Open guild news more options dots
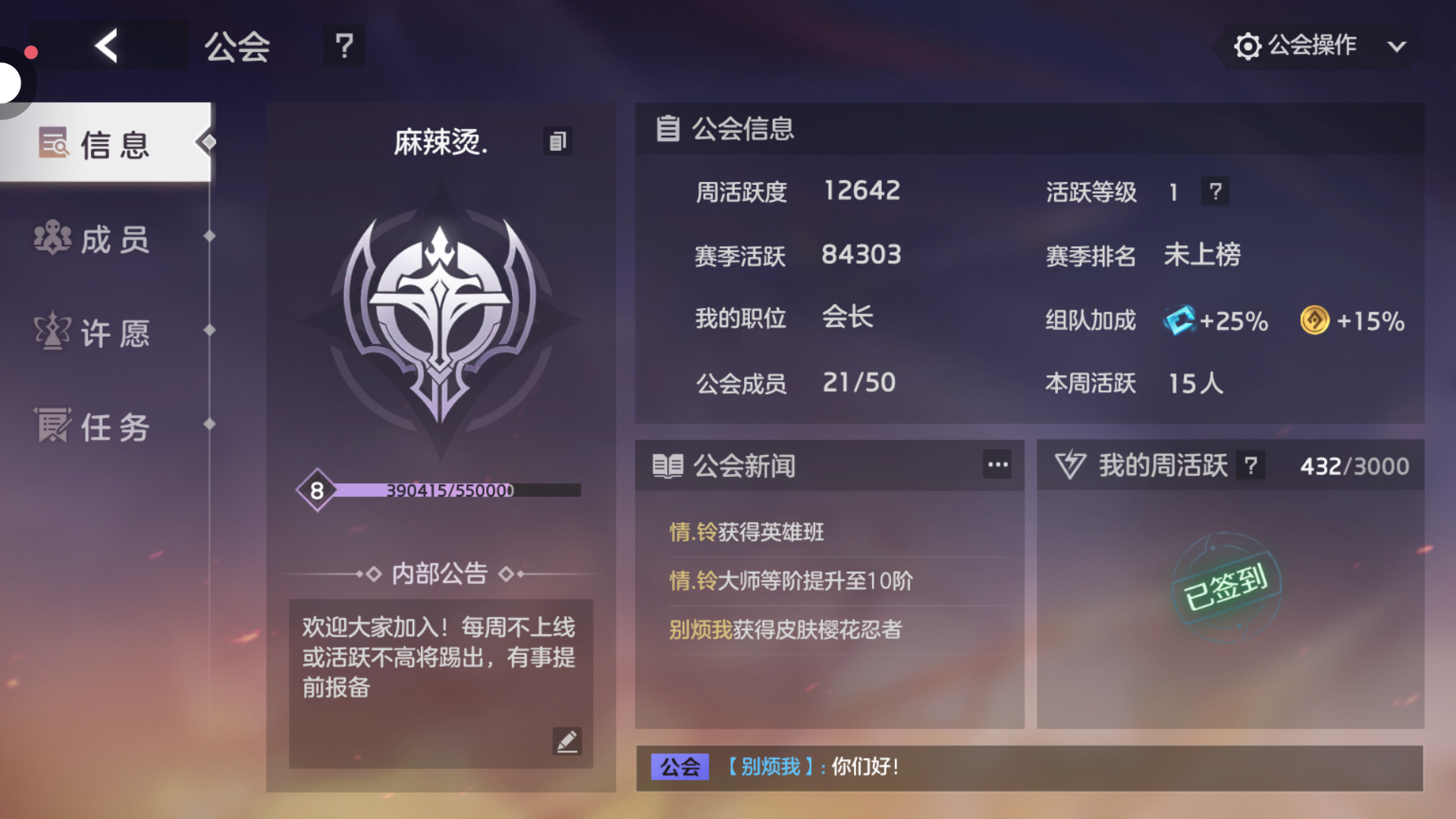The width and height of the screenshot is (1456, 819). (x=997, y=464)
